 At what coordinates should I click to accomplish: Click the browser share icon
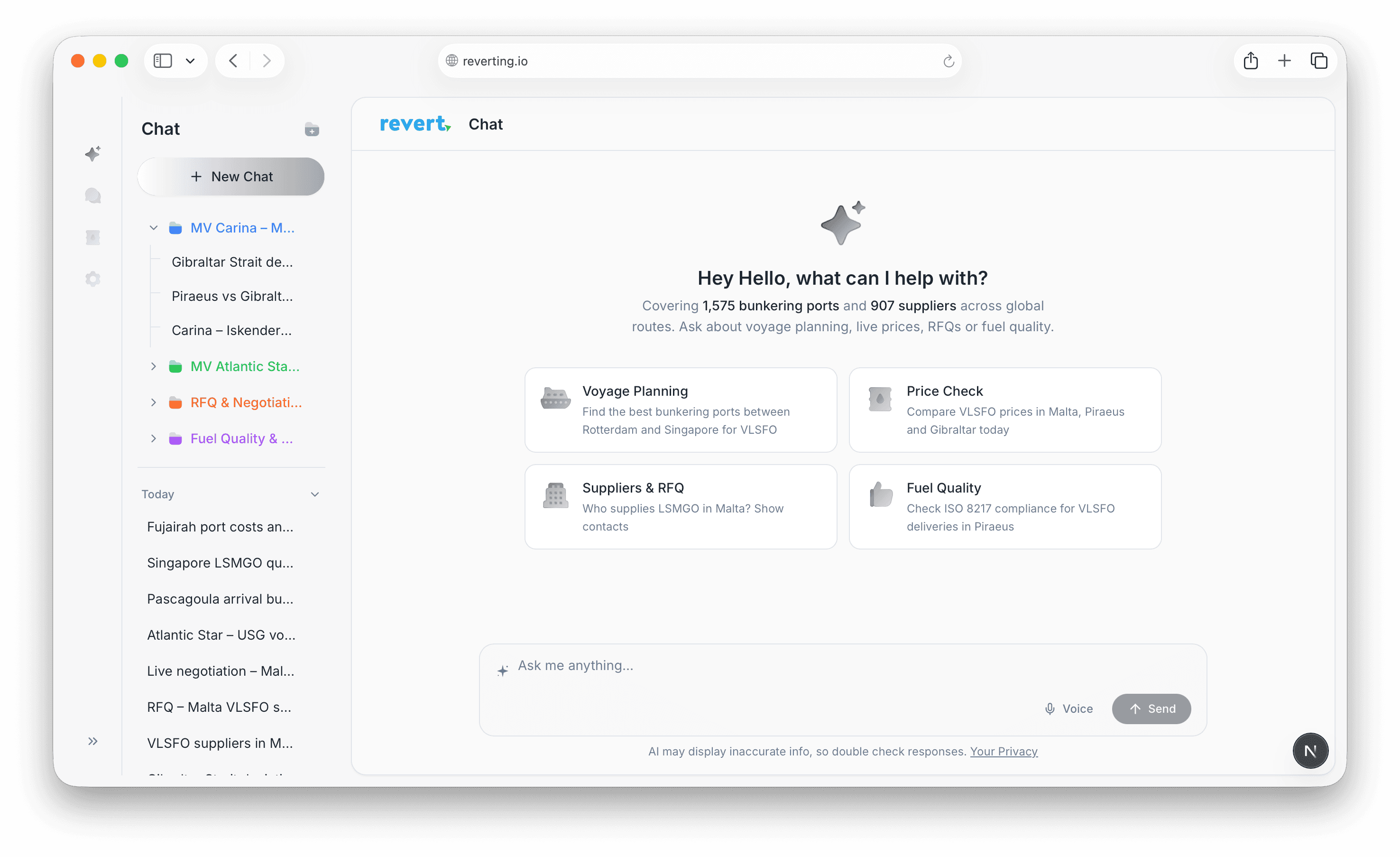tap(1251, 61)
